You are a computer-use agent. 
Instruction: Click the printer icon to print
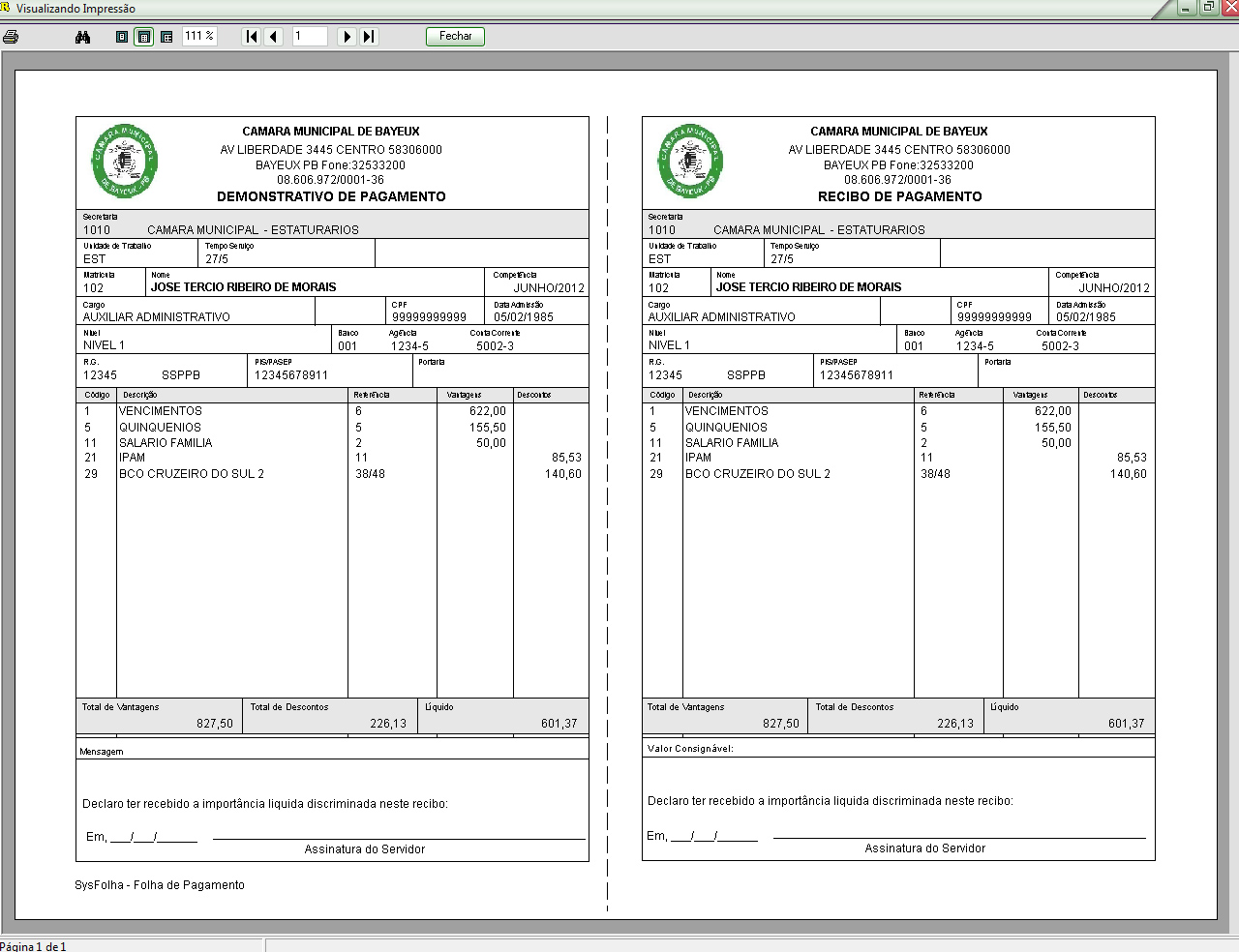11,37
